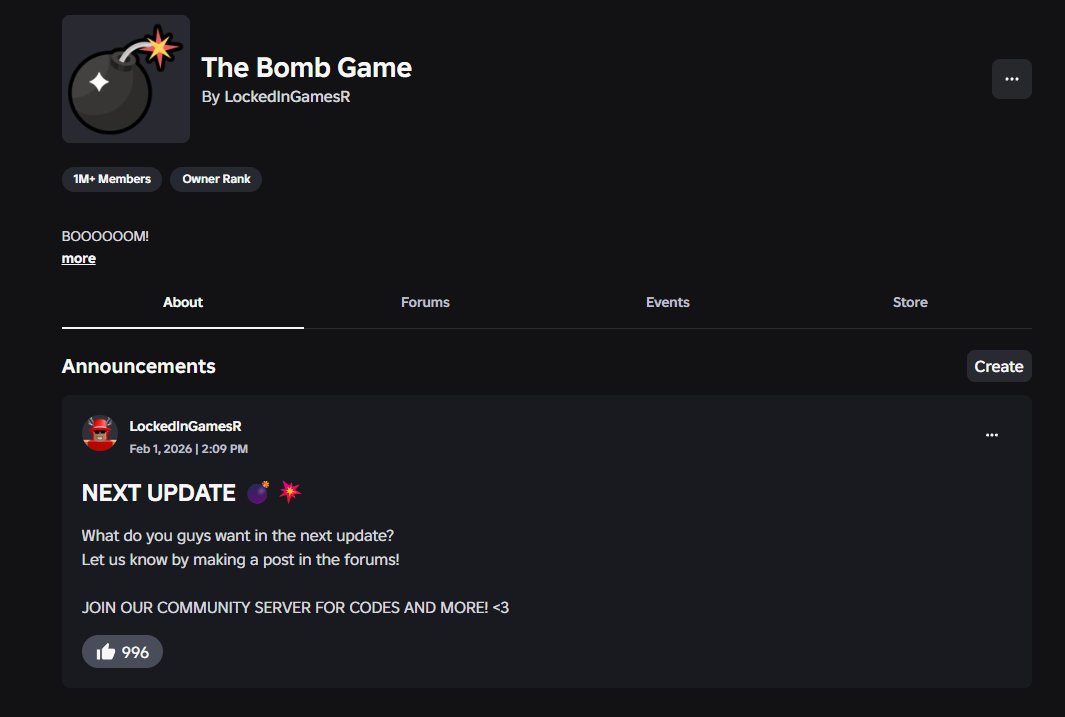Expand the description with the more link
1065x717 pixels.
coord(79,259)
